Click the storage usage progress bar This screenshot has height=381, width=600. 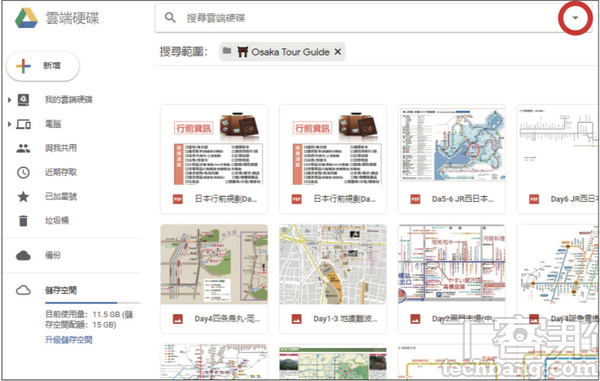(93, 303)
